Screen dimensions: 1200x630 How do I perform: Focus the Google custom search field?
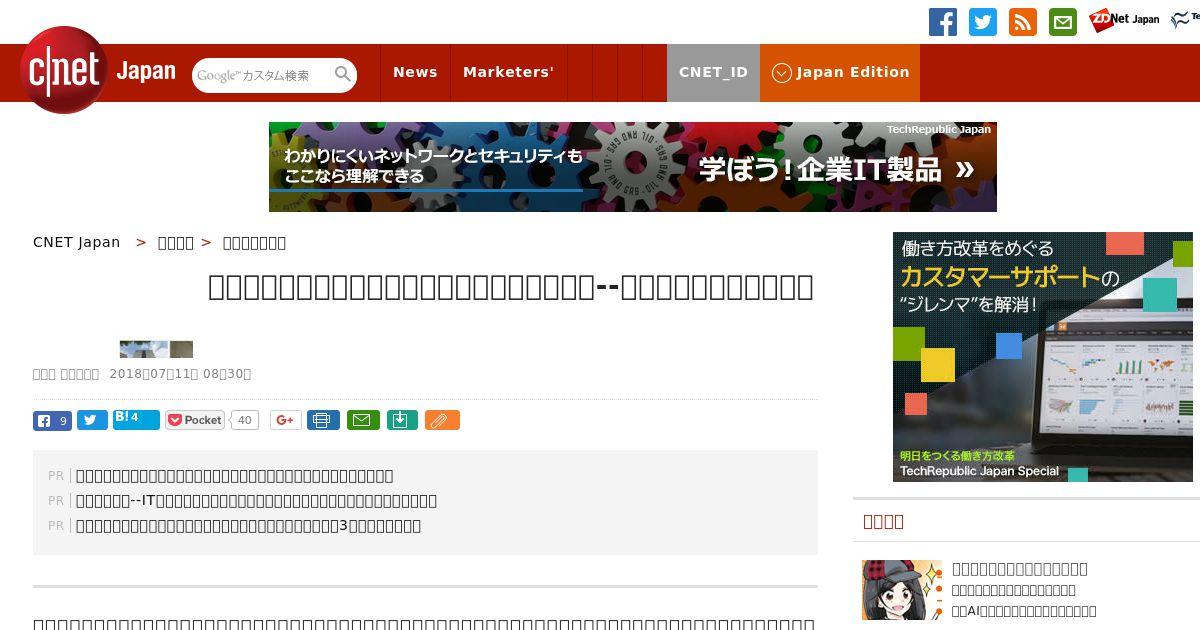(264, 75)
